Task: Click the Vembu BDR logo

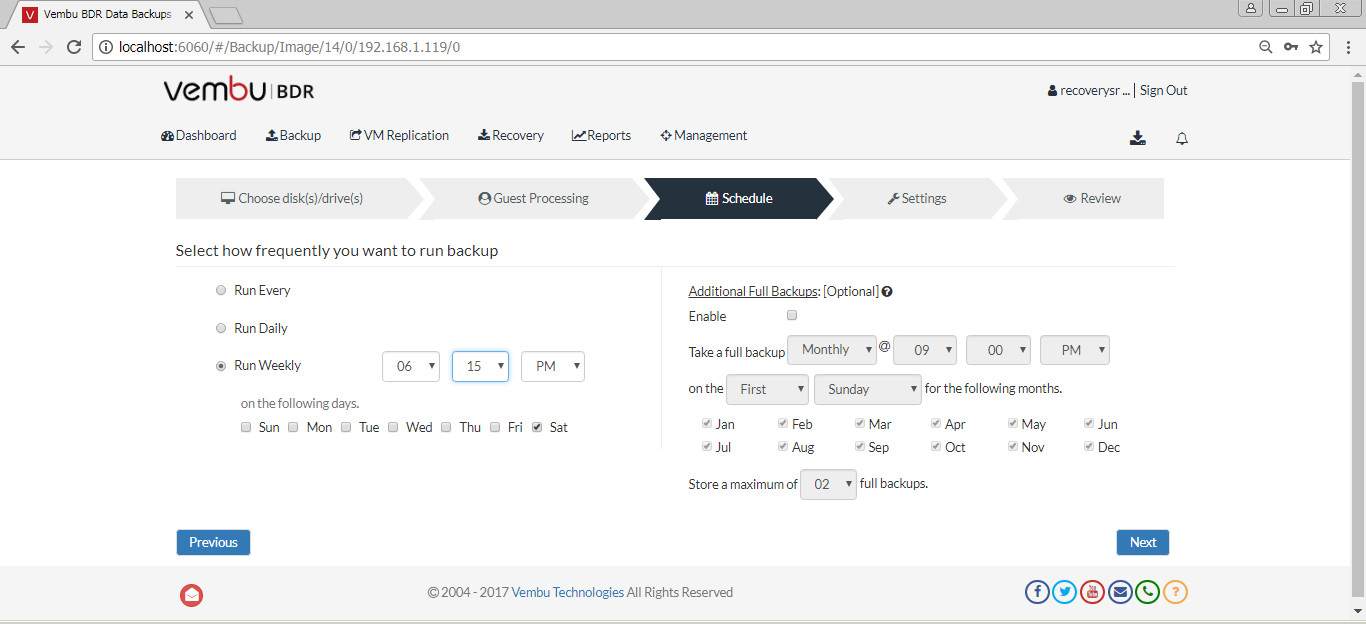Action: [x=239, y=90]
